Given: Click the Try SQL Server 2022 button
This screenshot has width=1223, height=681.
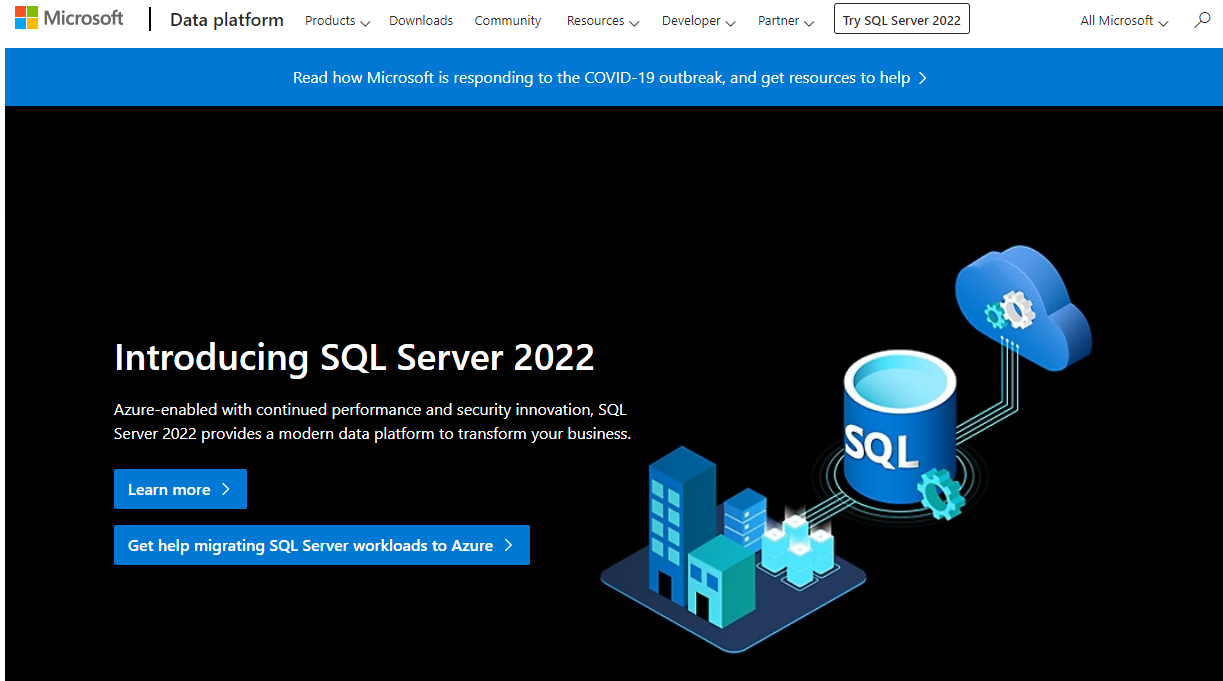Looking at the screenshot, I should pyautogui.click(x=902, y=20).
